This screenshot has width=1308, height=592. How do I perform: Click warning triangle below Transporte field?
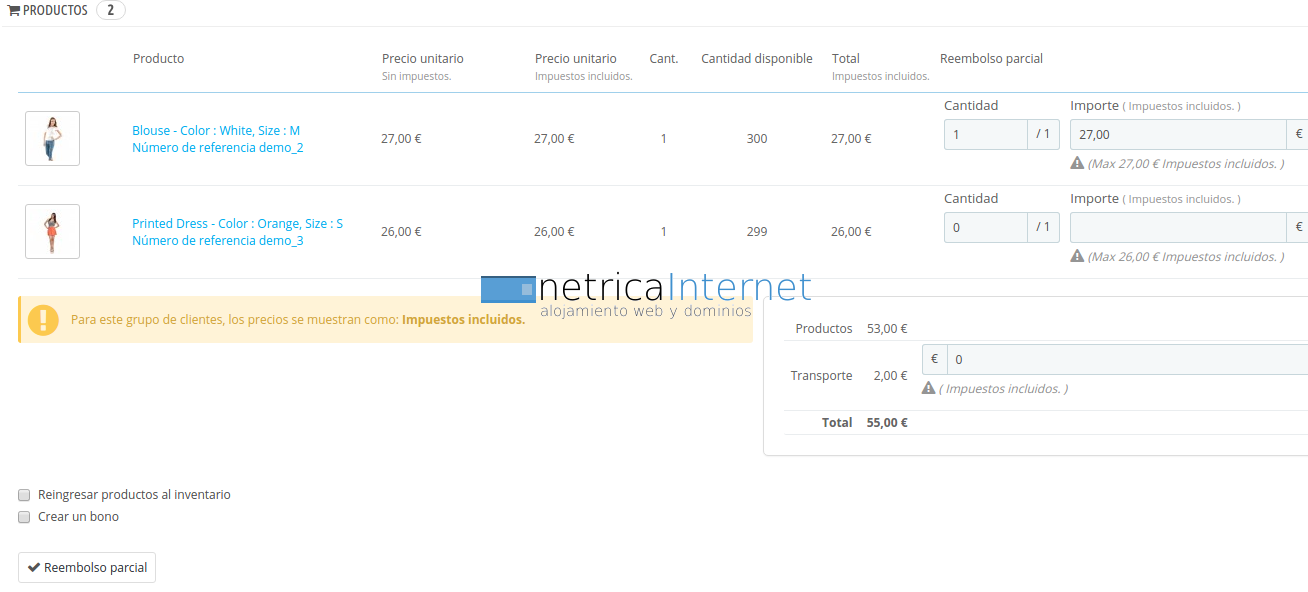(929, 388)
